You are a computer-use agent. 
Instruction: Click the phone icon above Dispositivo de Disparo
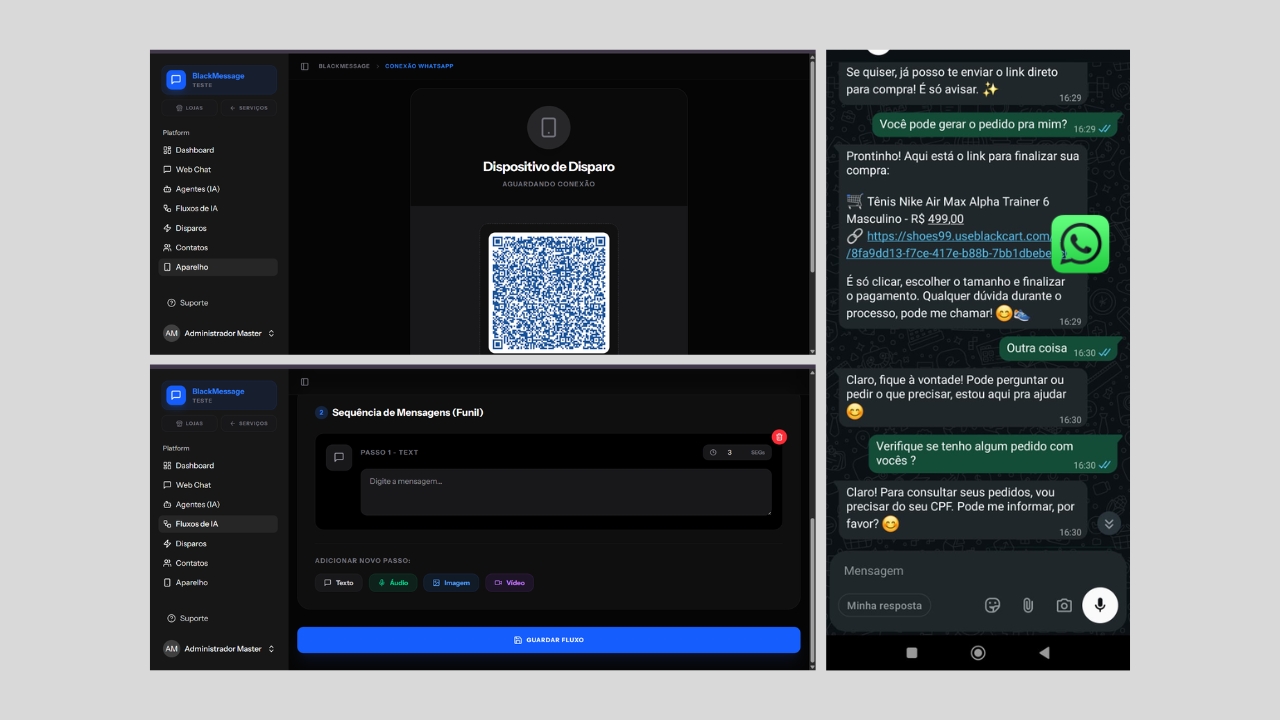click(549, 127)
